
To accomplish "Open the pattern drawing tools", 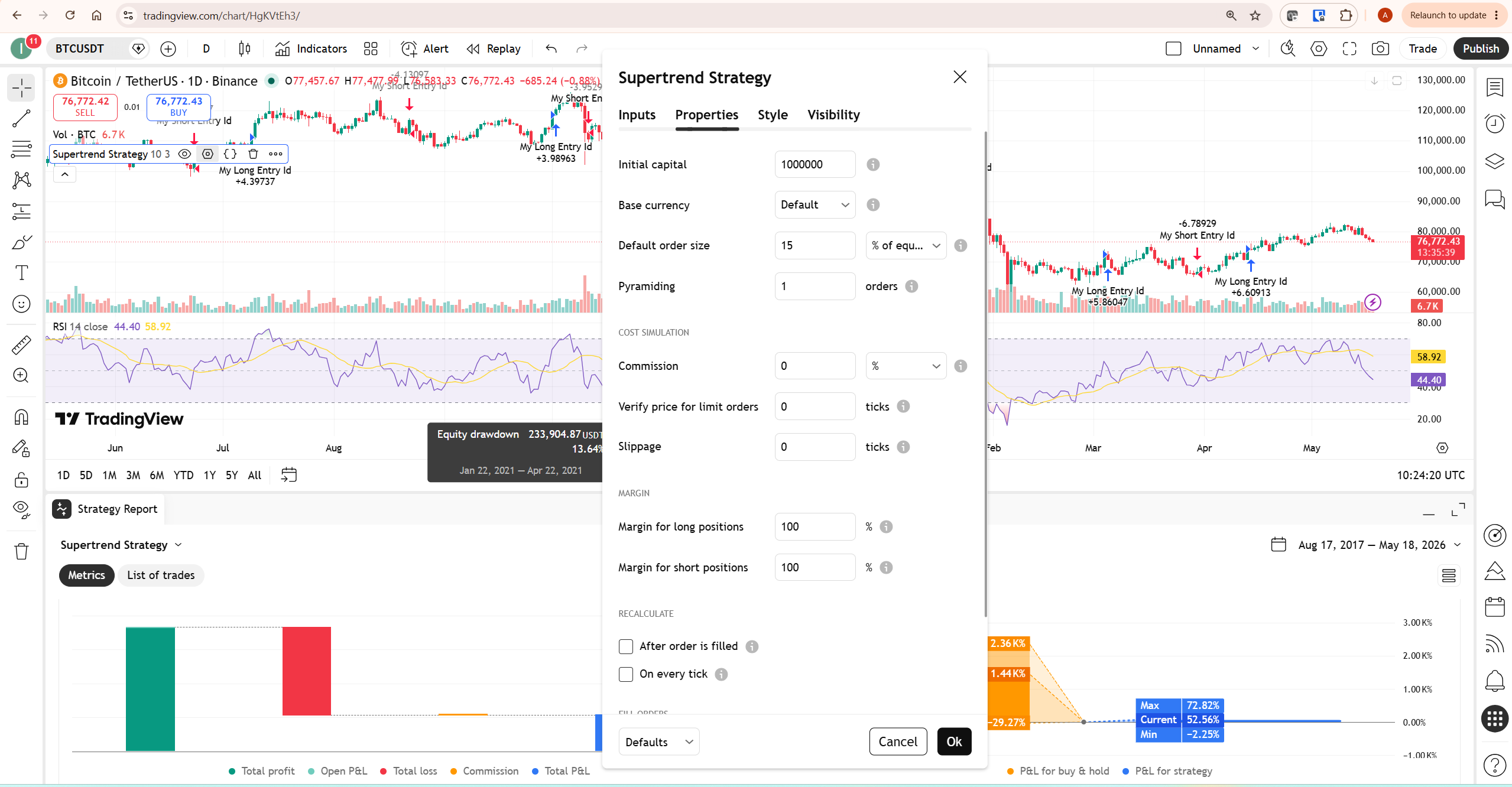I will (x=22, y=180).
